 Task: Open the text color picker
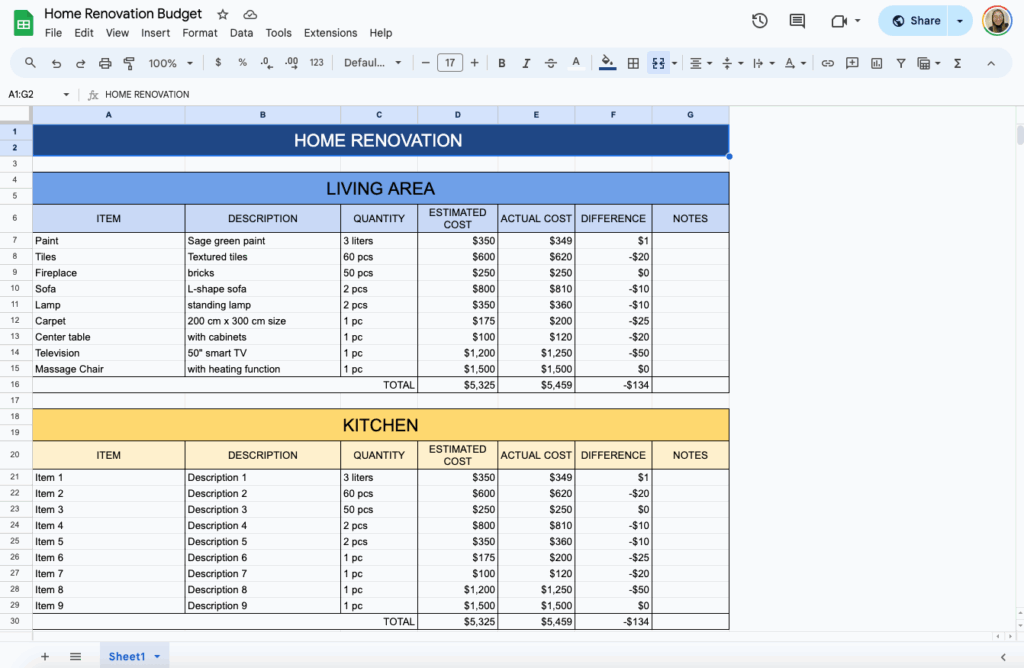576,62
